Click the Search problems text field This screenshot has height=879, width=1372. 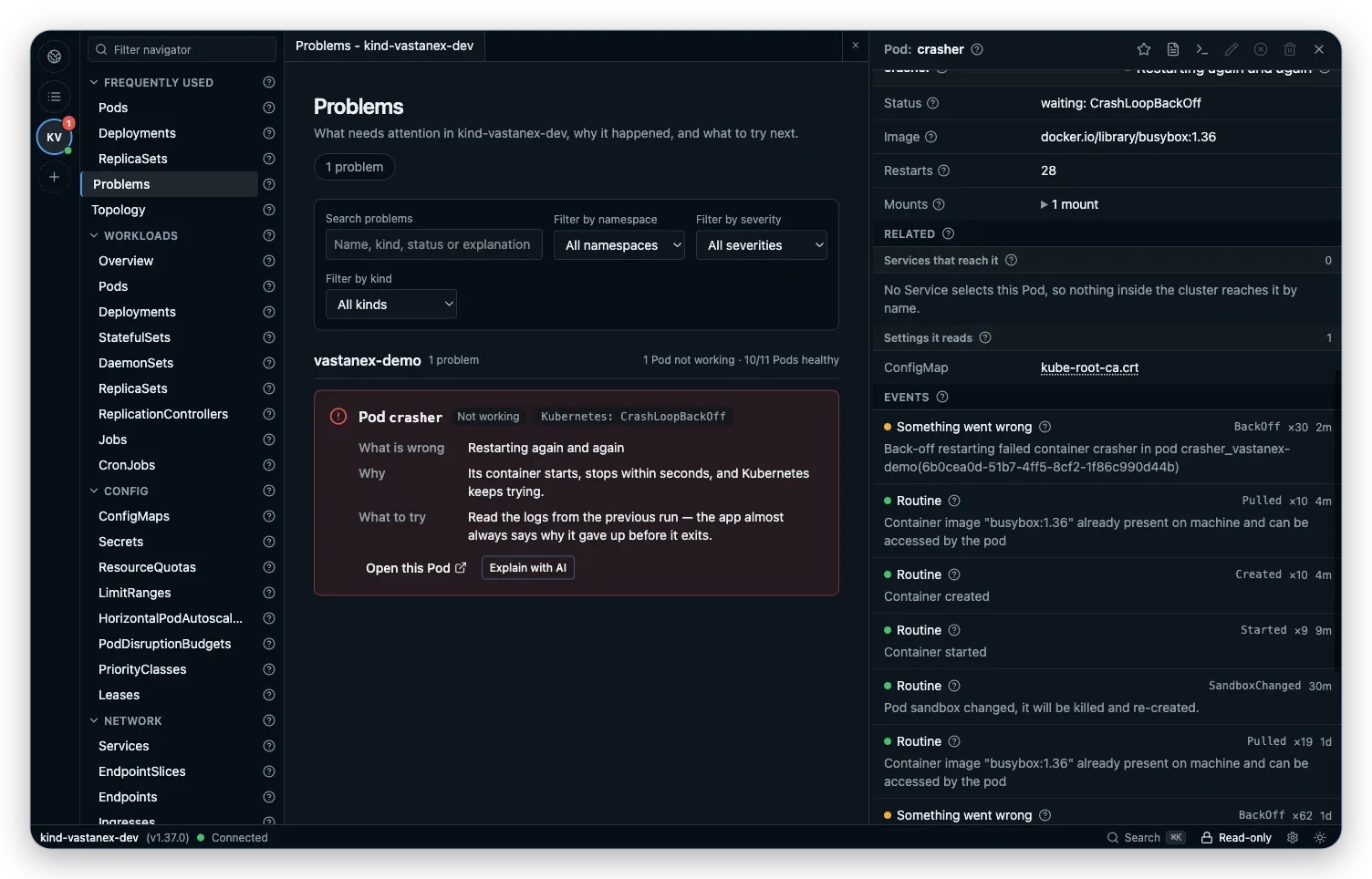pyautogui.click(x=434, y=244)
